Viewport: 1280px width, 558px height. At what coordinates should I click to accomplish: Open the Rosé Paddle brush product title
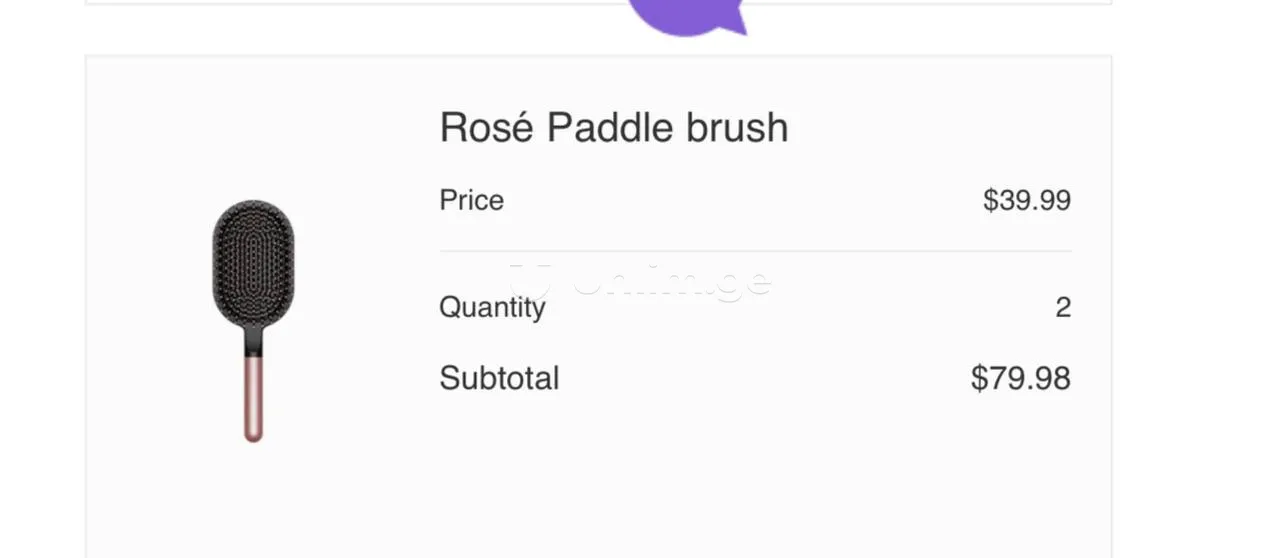coord(613,128)
